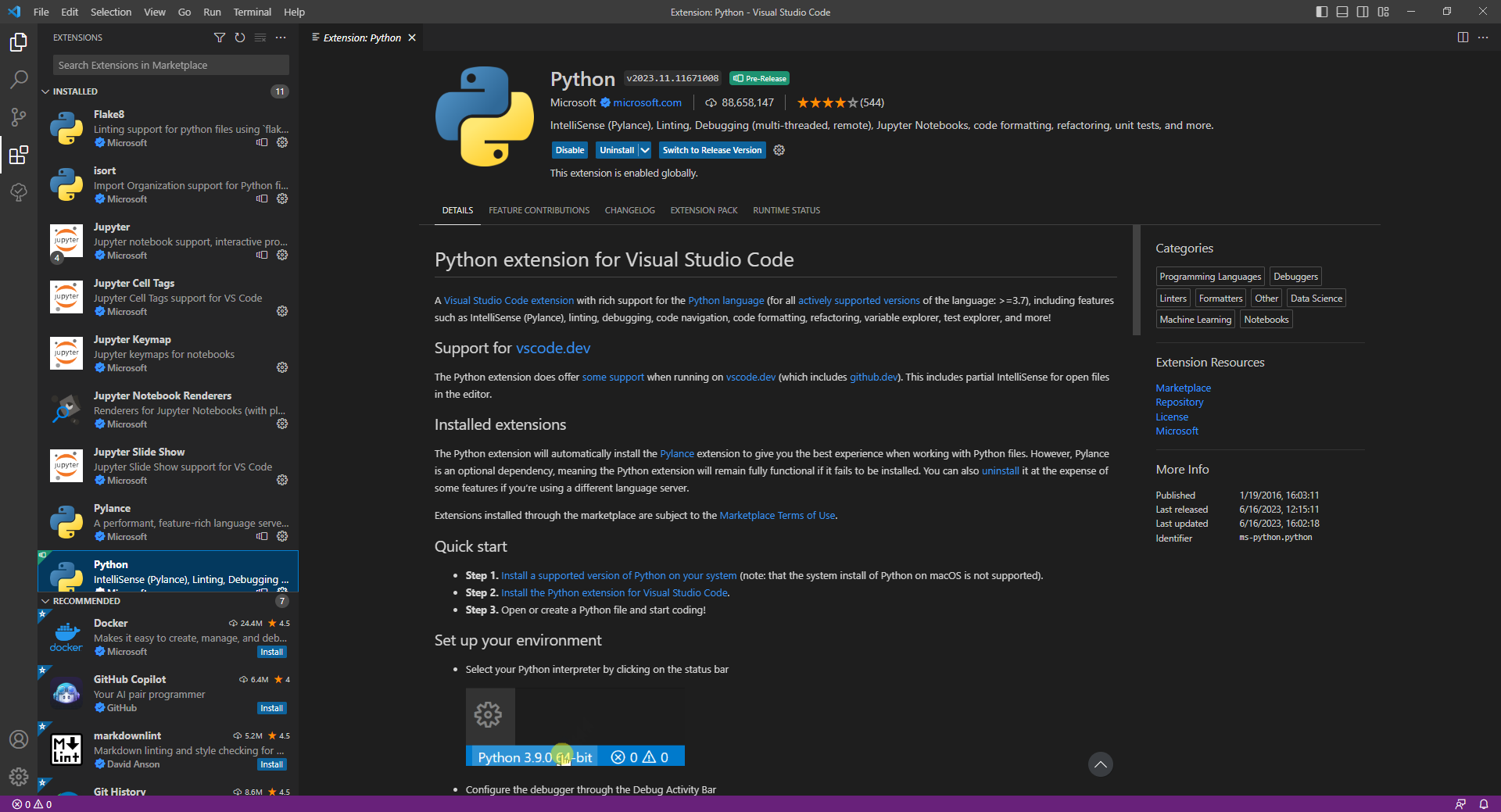
Task: Open the Manage gear in activity bar
Action: coord(19,777)
